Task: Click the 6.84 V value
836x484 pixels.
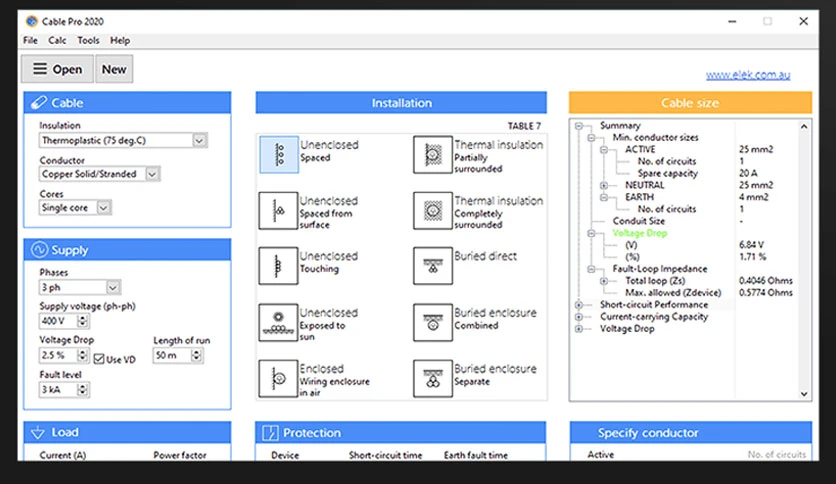Action: point(751,245)
